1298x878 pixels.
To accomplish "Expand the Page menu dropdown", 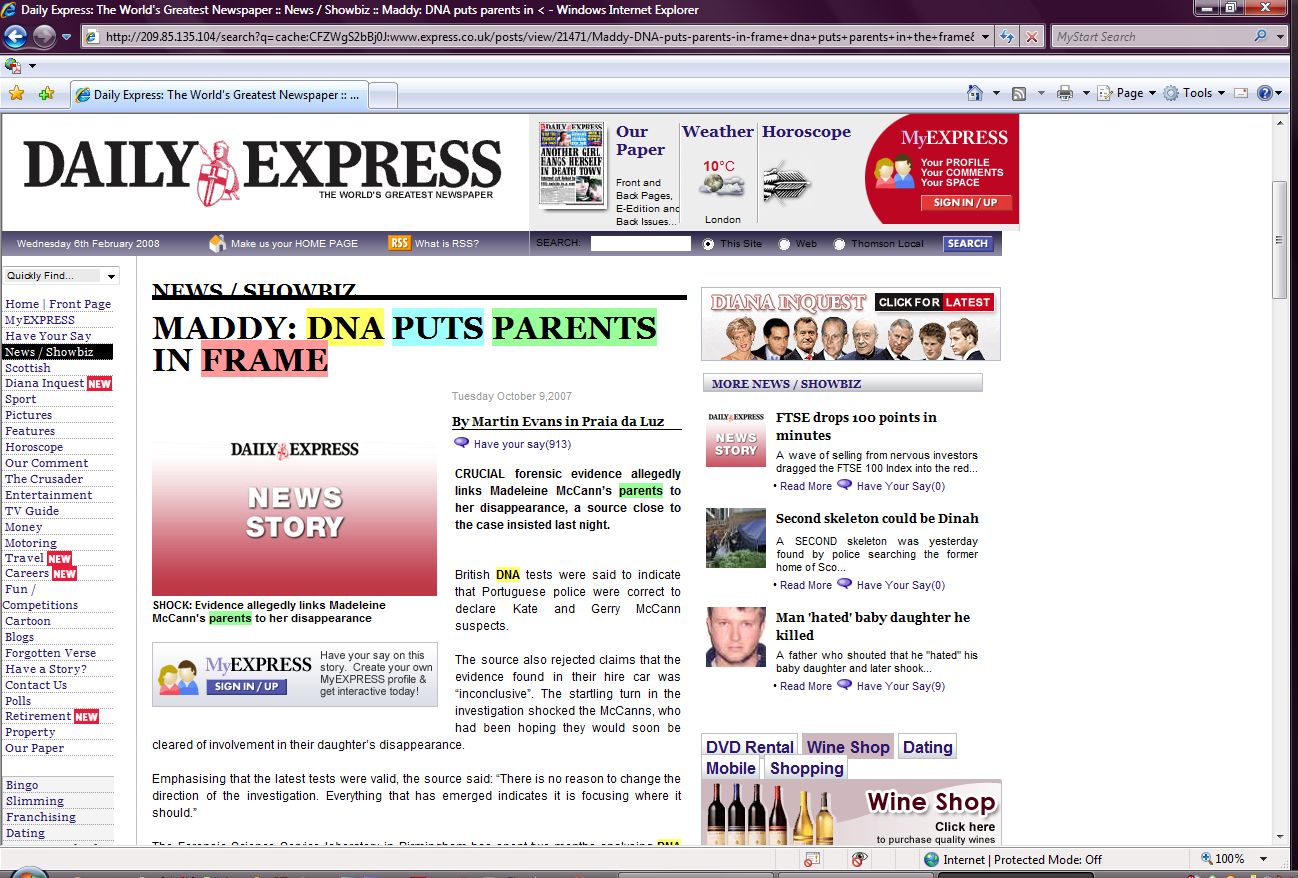I will pos(1151,93).
